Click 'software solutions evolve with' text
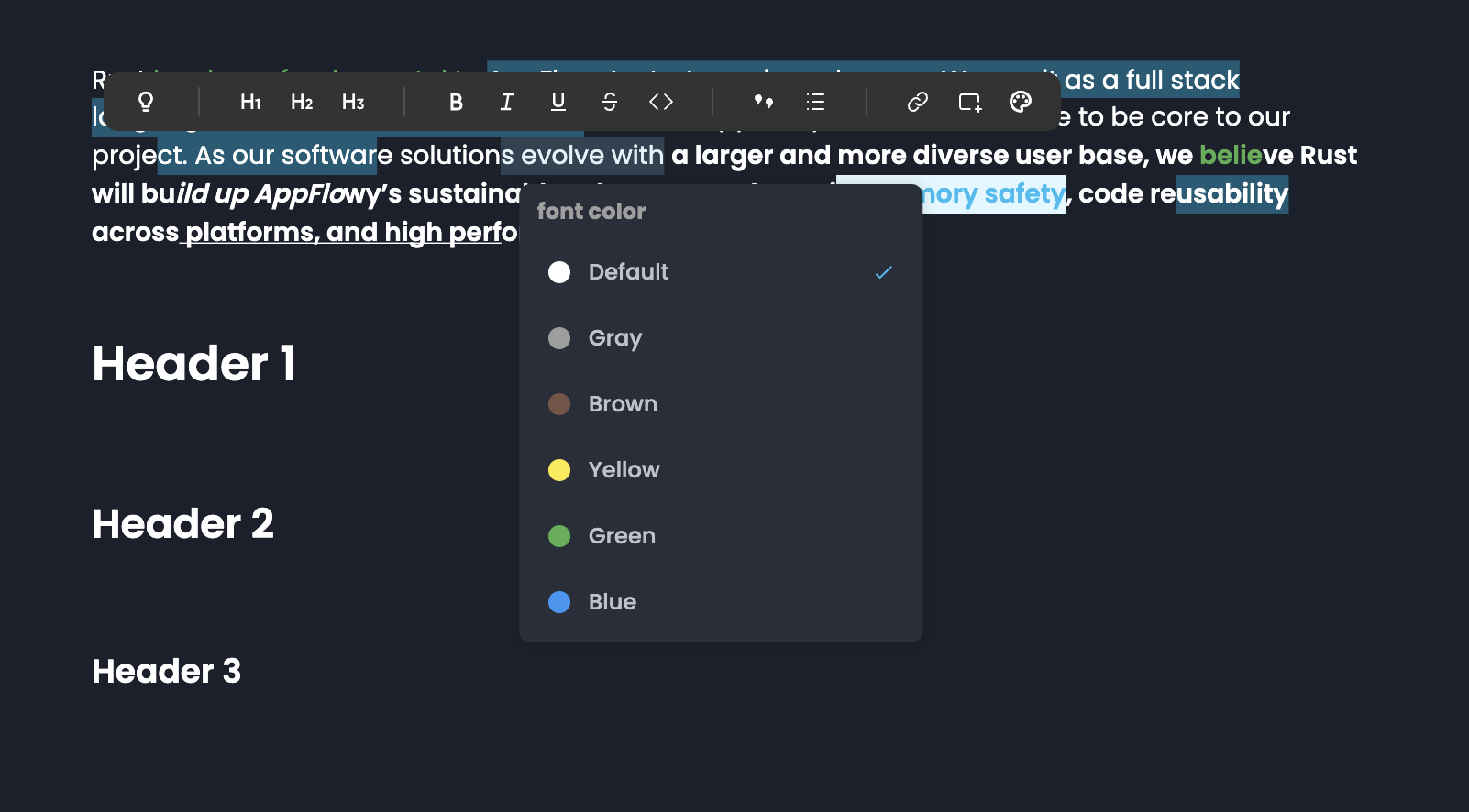This screenshot has height=812, width=1469. [x=472, y=155]
